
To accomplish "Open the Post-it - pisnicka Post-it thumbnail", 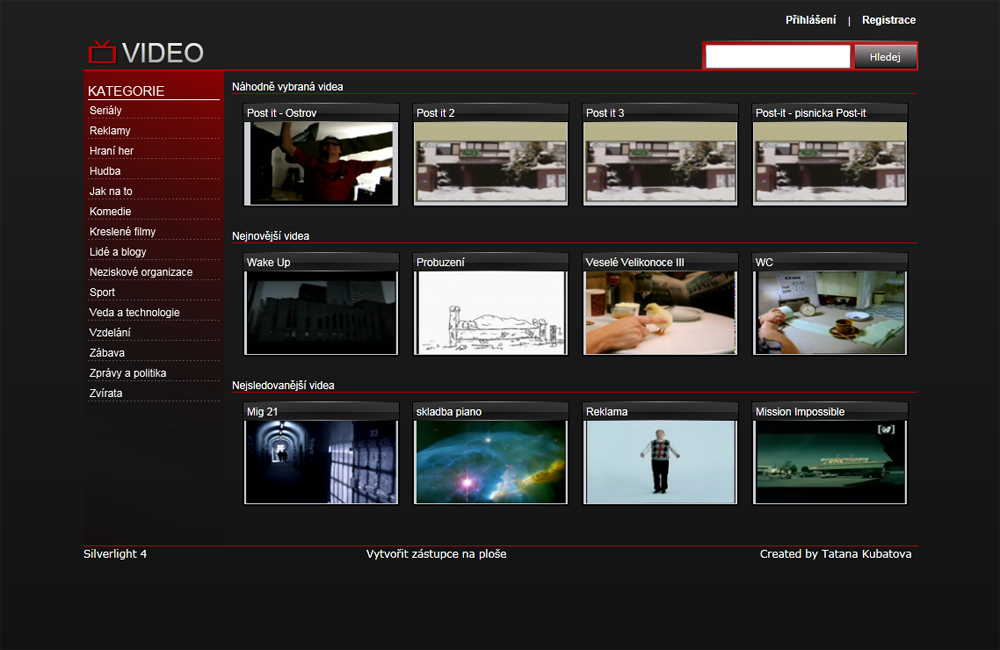I will (830, 163).
